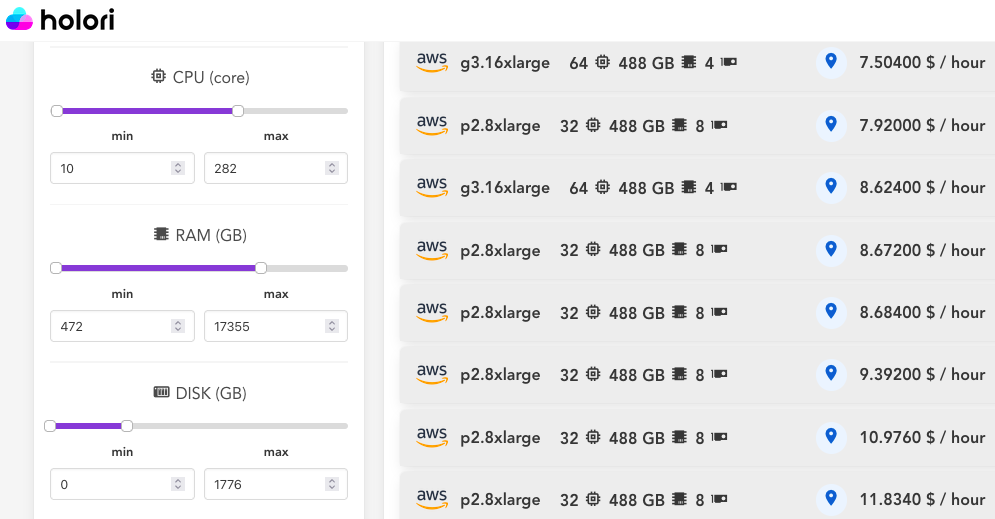Click the CPU max slider handle
This screenshot has width=995, height=519.
[238, 111]
